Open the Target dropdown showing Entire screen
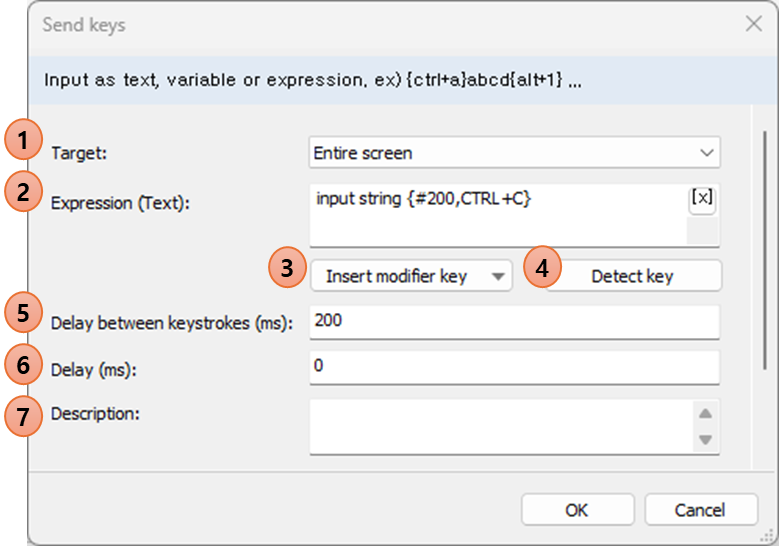The image size is (779, 546). pyautogui.click(x=514, y=153)
